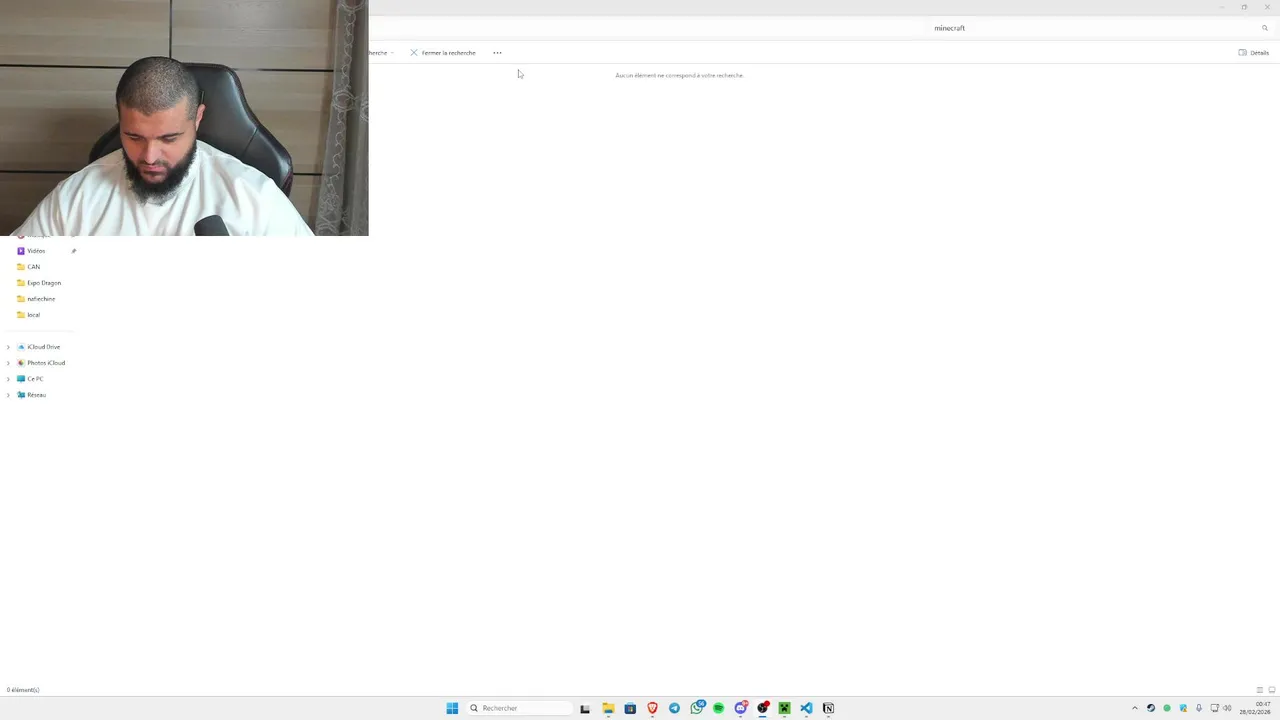Launch Brave browser from taskbar
1280x720 pixels.
pyautogui.click(x=652, y=708)
